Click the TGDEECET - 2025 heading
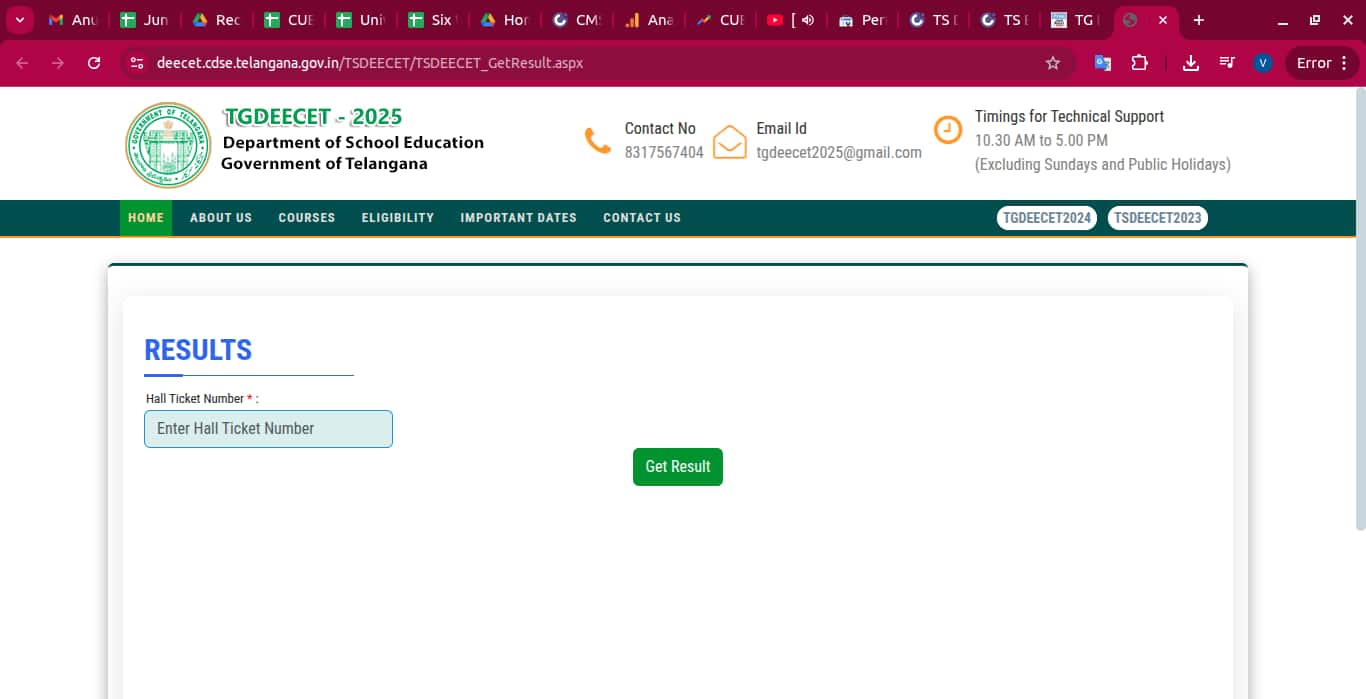Viewport: 1366px width, 699px height. point(312,117)
